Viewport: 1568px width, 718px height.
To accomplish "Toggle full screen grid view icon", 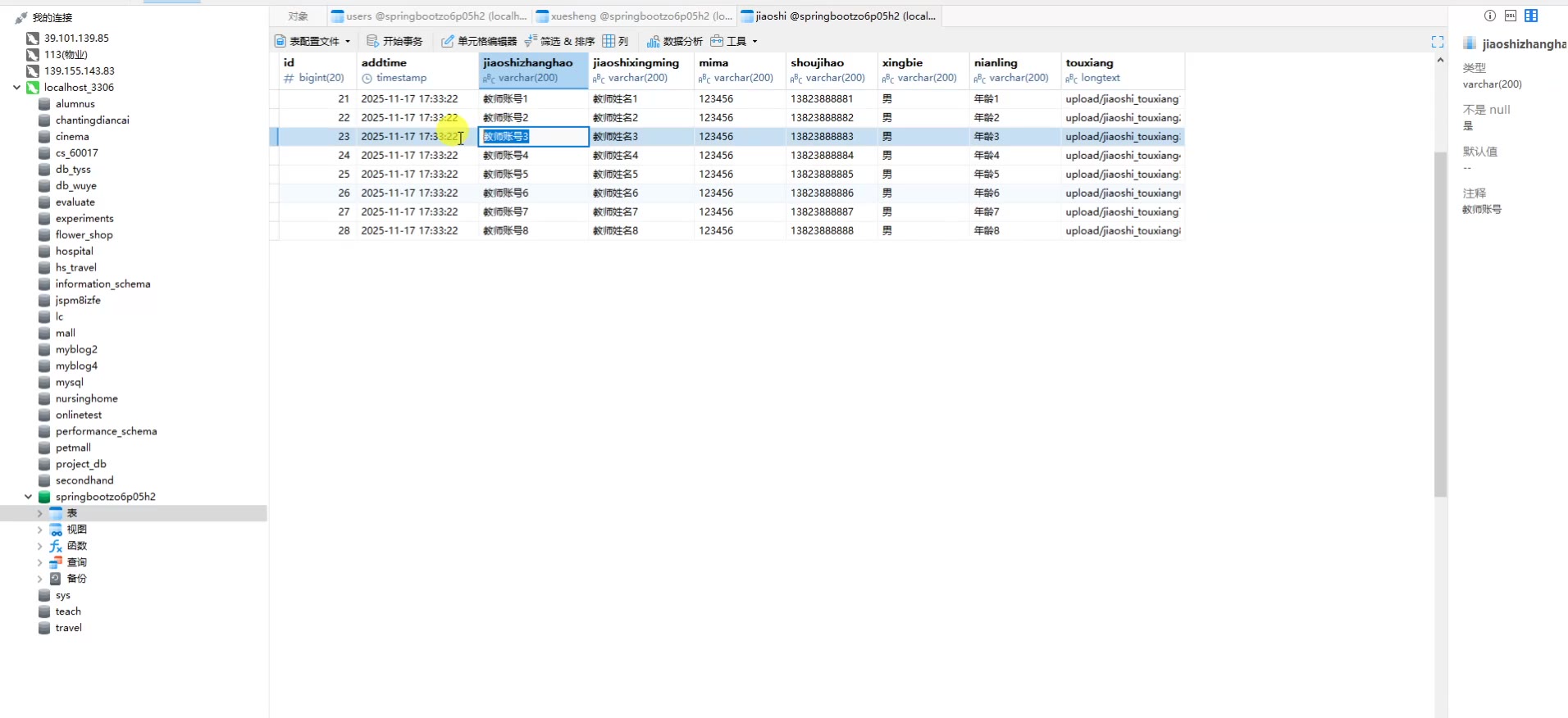I will pyautogui.click(x=1438, y=42).
